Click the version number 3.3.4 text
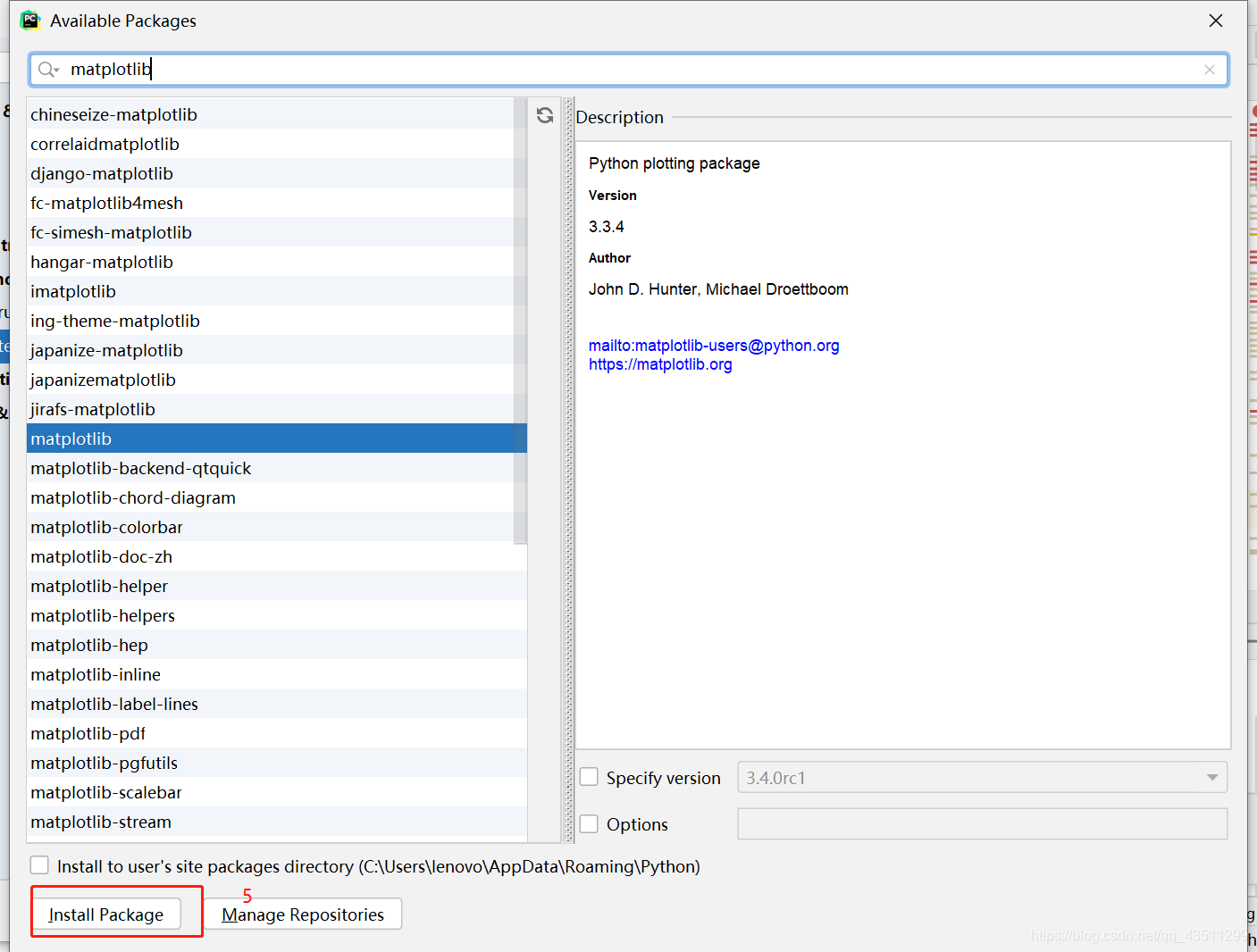This screenshot has width=1257, height=952. tap(607, 227)
